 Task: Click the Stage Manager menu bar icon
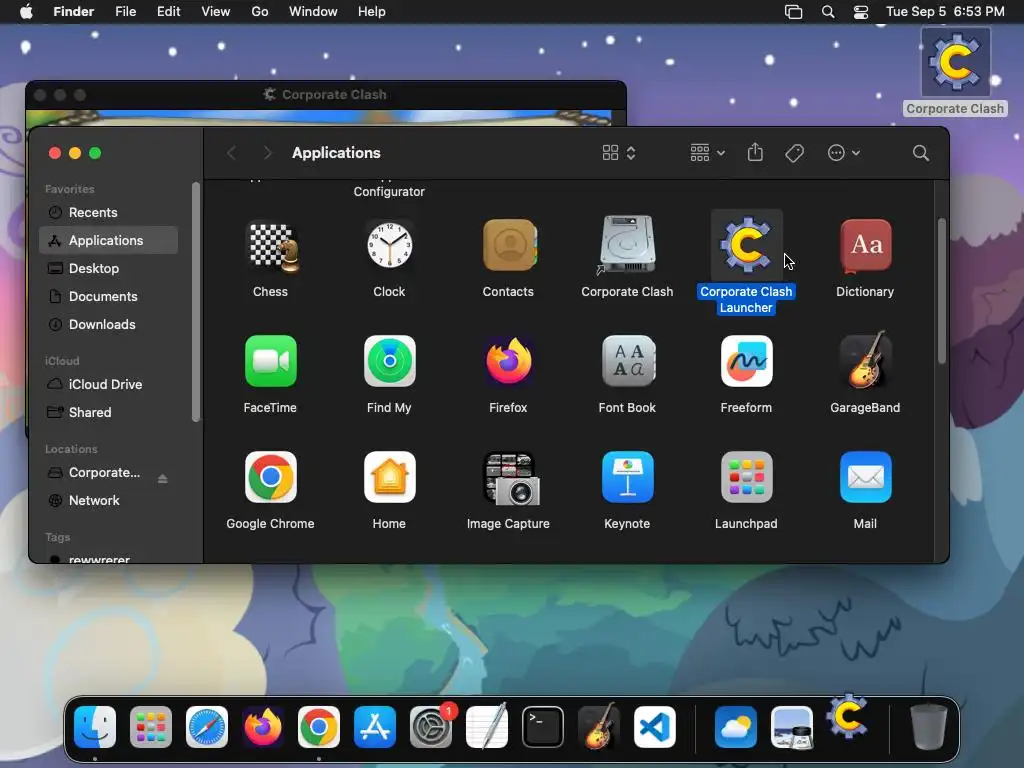793,12
